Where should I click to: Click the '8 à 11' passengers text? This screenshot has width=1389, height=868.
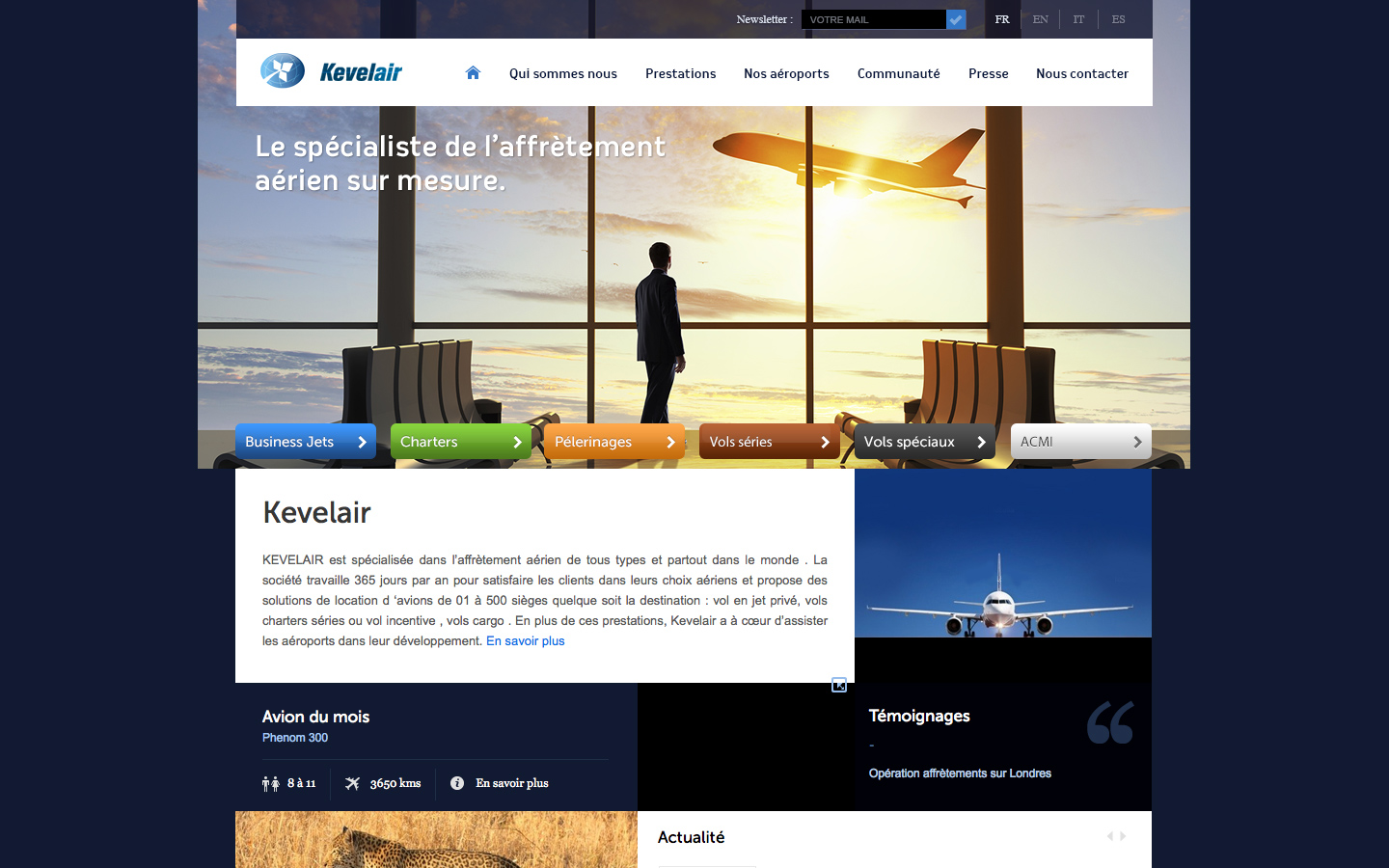(x=301, y=783)
